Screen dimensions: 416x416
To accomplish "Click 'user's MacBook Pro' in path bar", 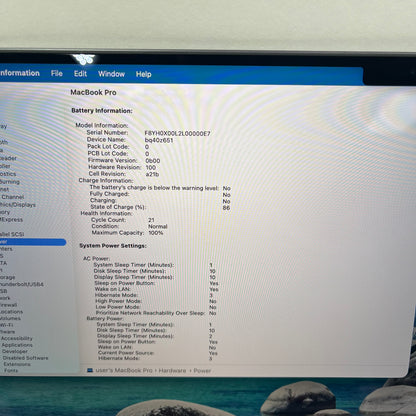I will tap(124, 370).
